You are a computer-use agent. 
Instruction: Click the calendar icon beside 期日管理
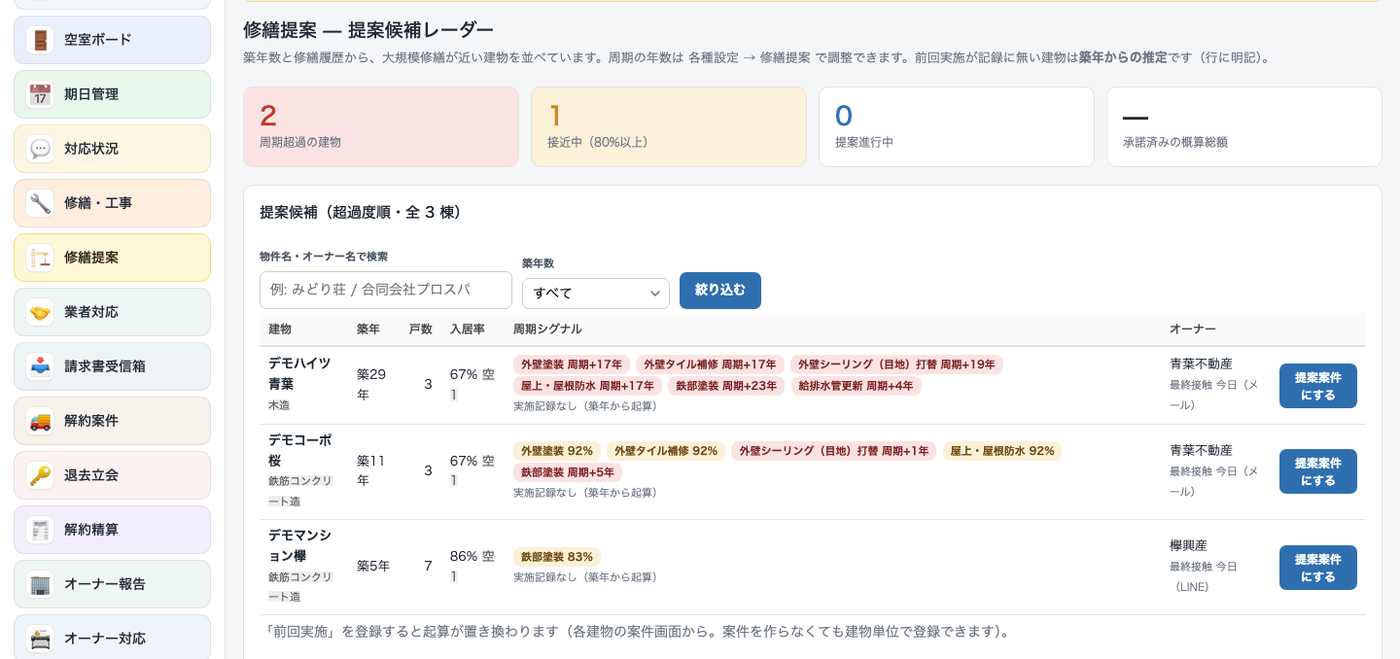40,94
